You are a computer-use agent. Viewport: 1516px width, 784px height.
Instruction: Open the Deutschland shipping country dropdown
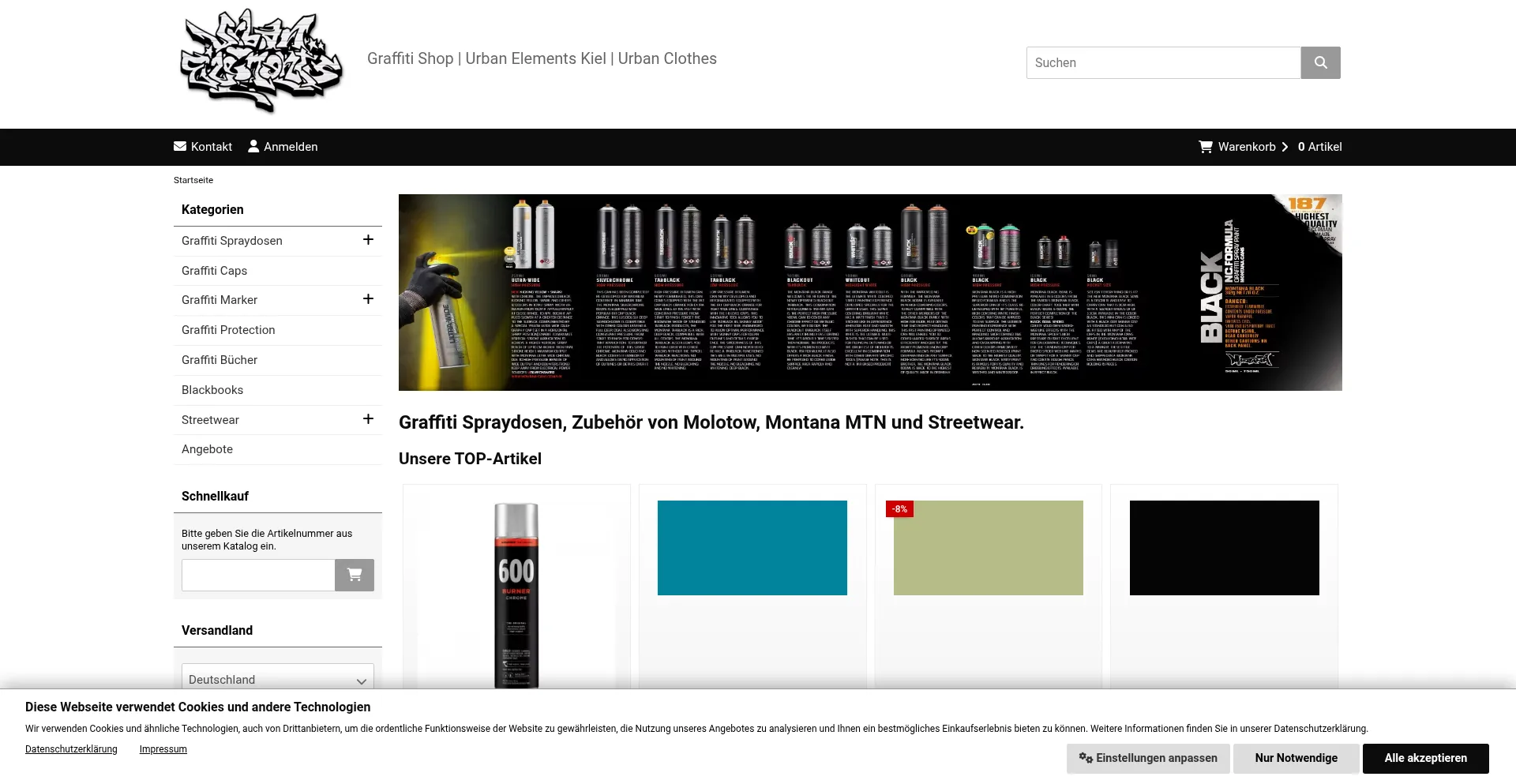point(278,679)
